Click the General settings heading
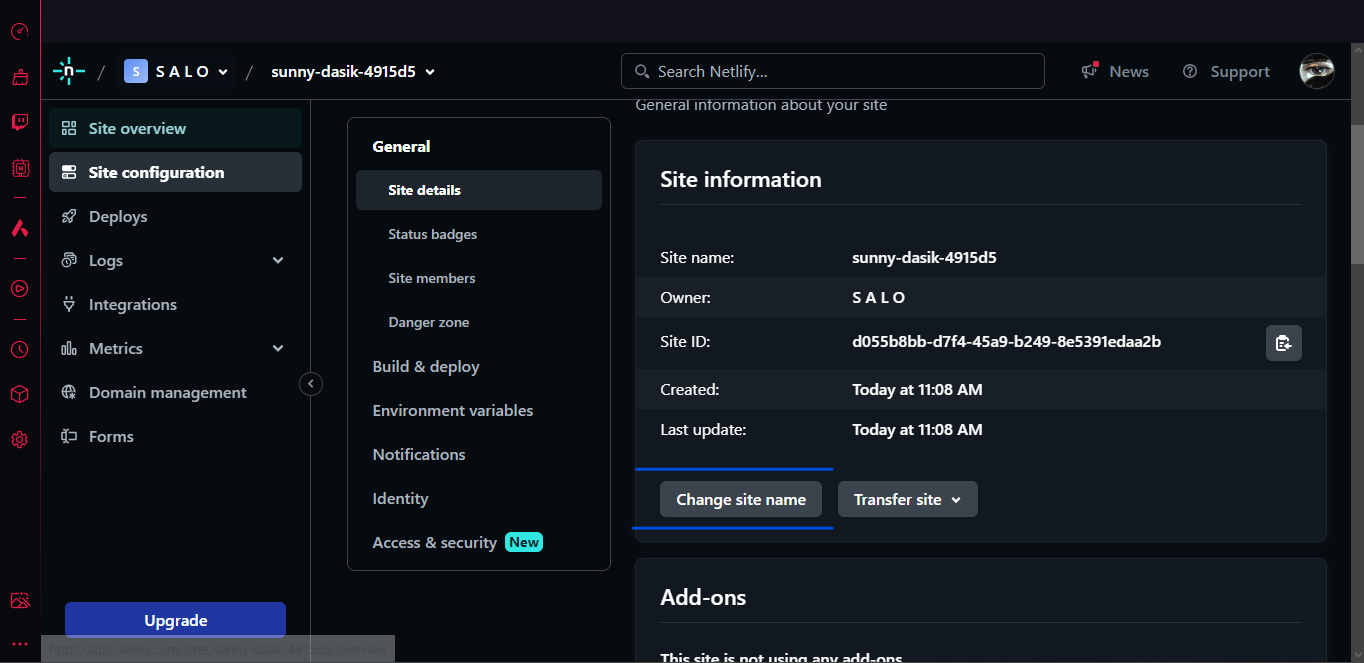Screen dimensions: 1364x663 coord(401,146)
